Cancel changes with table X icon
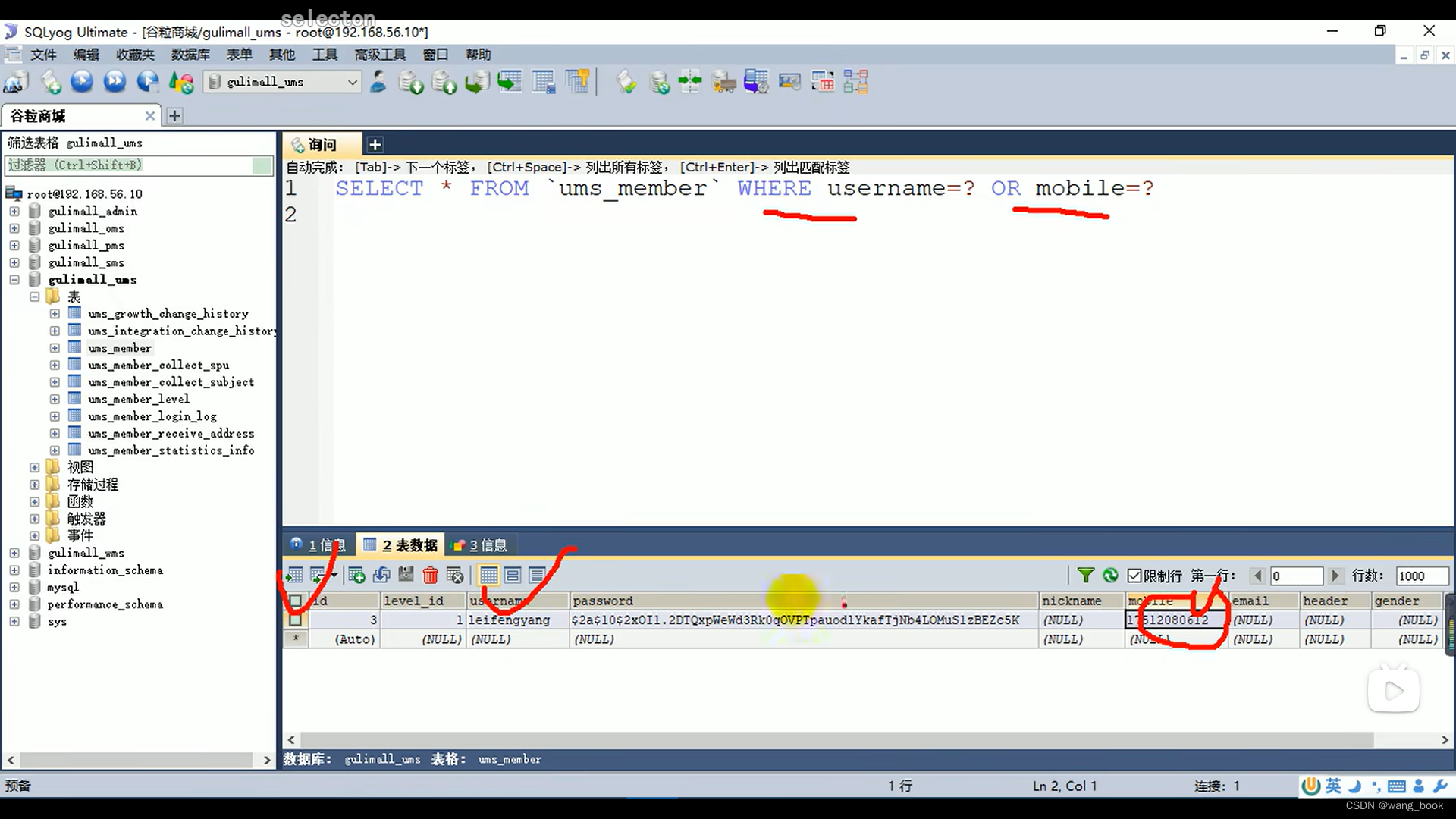Image resolution: width=1456 pixels, height=819 pixels. tap(455, 576)
